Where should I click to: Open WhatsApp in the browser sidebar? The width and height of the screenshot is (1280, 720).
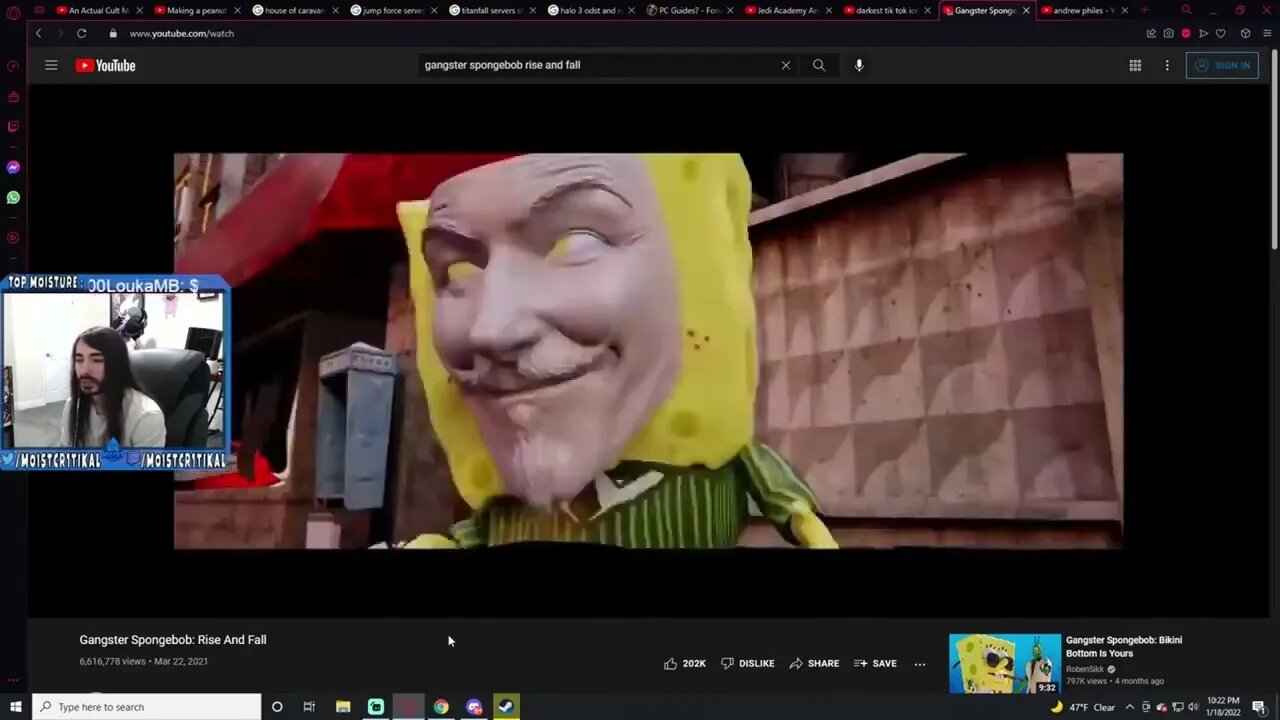pos(13,197)
